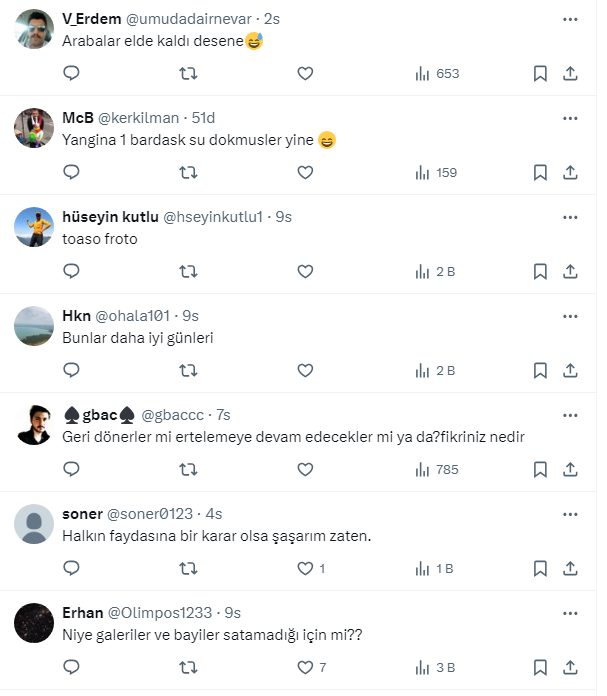Reply to gbac's tweet
This screenshot has width=607, height=696.
71,469
